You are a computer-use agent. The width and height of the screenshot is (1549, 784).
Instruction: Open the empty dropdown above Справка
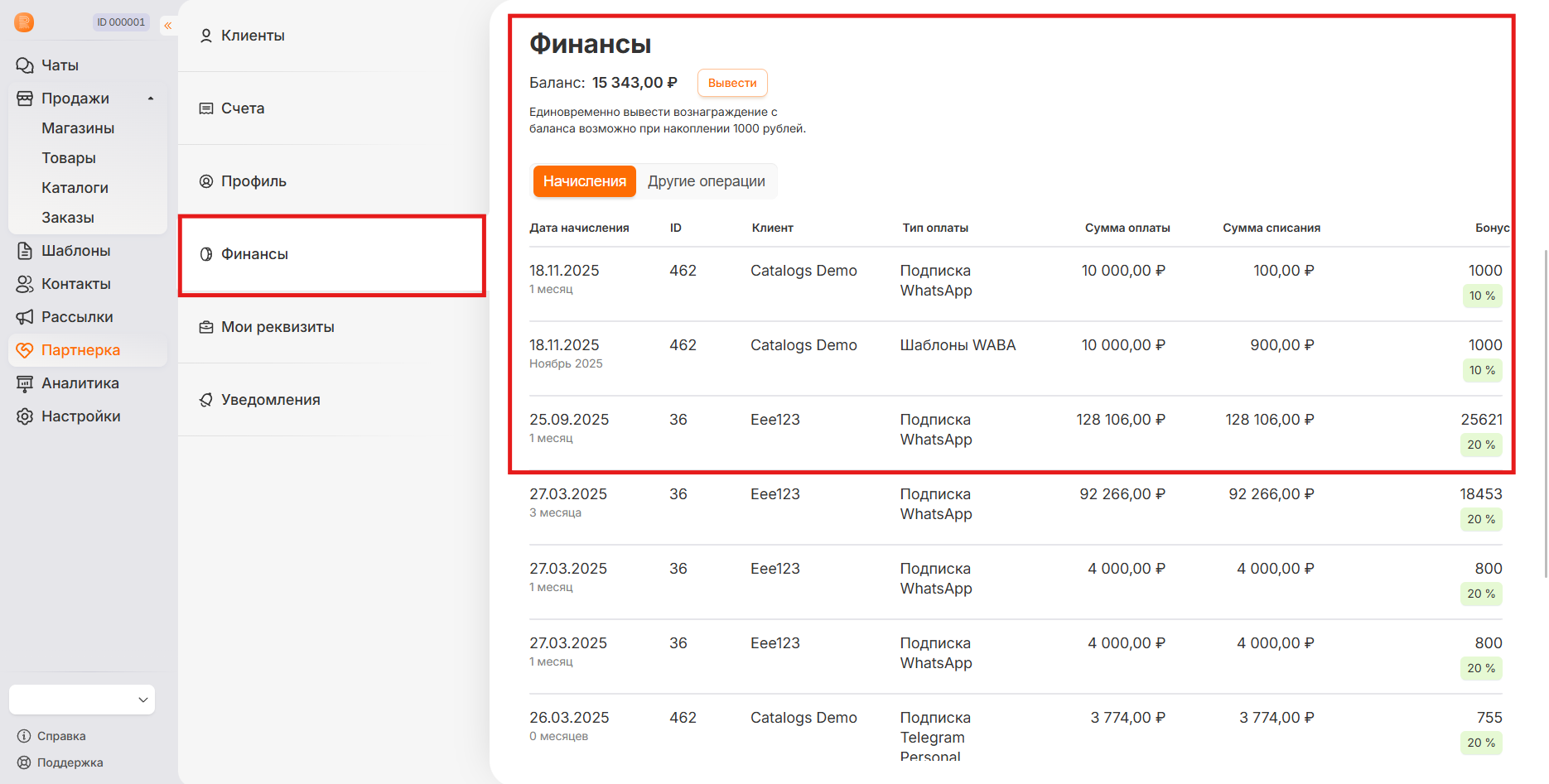point(82,700)
